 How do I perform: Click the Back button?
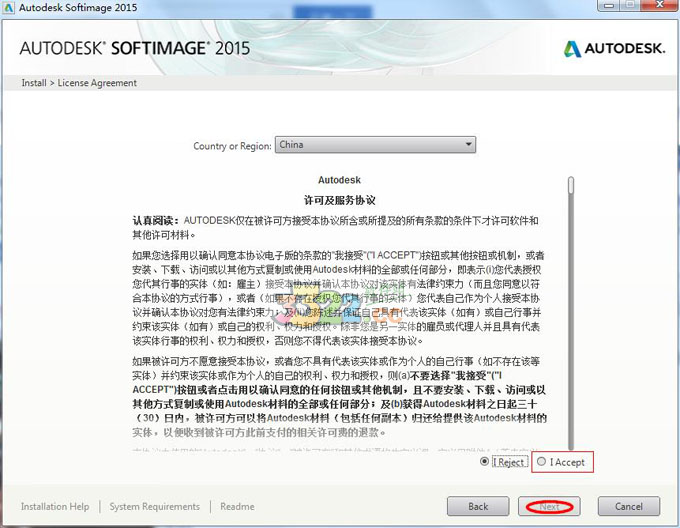478,506
